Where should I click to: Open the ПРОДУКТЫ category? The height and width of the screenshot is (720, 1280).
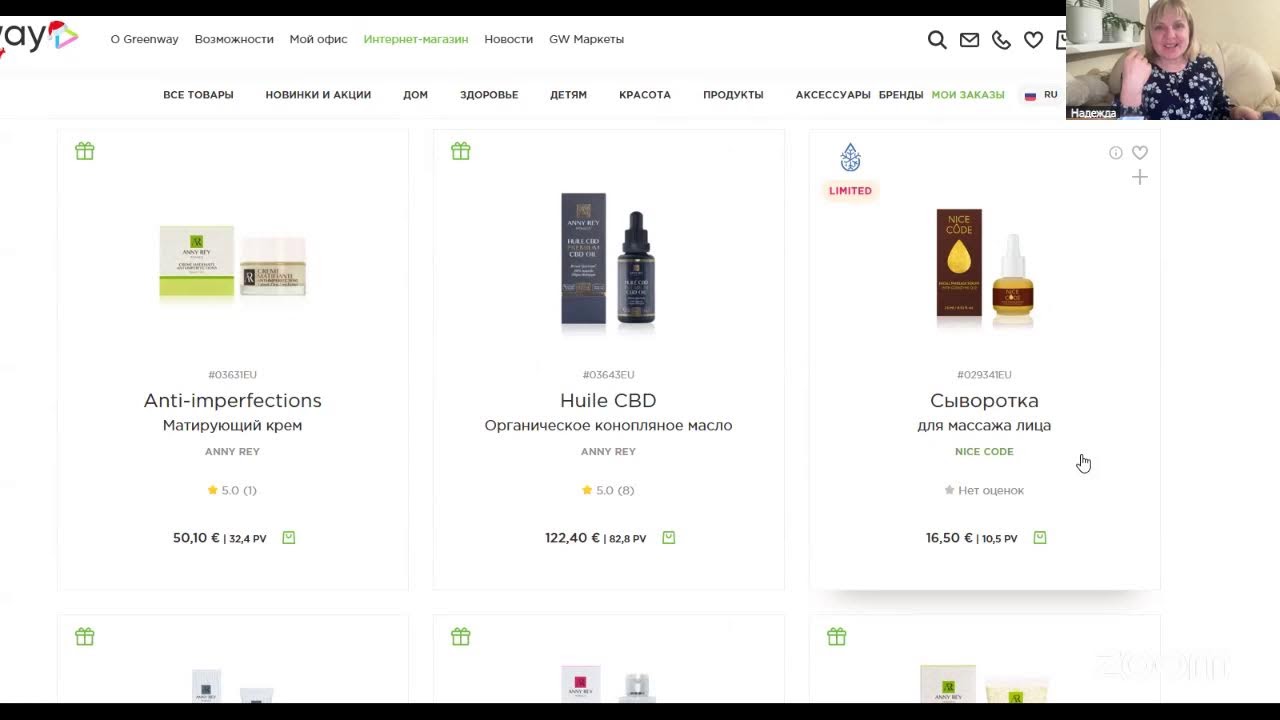[733, 95]
